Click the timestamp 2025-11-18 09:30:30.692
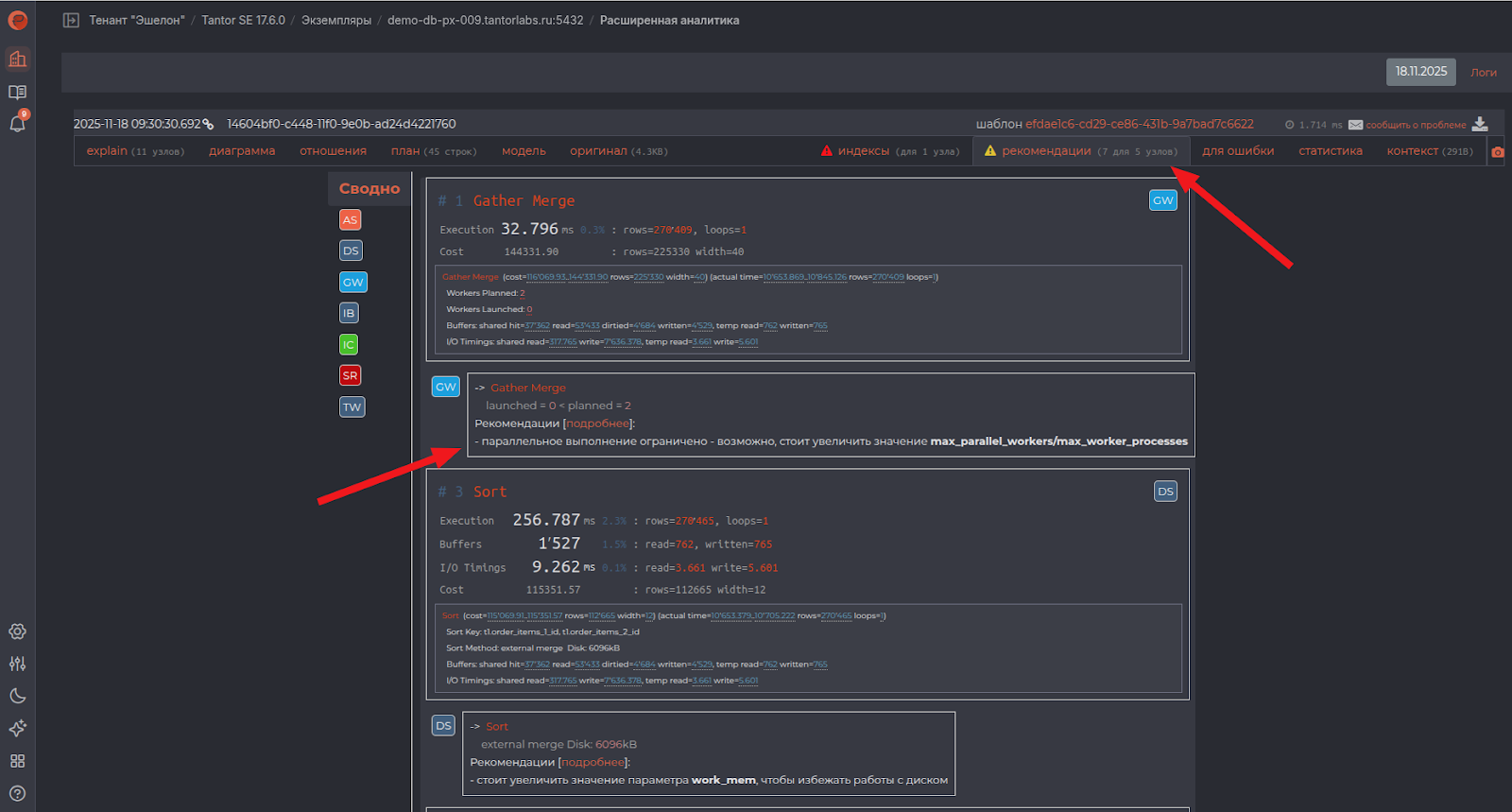Viewport: 1512px width, 812px height. coord(137,124)
